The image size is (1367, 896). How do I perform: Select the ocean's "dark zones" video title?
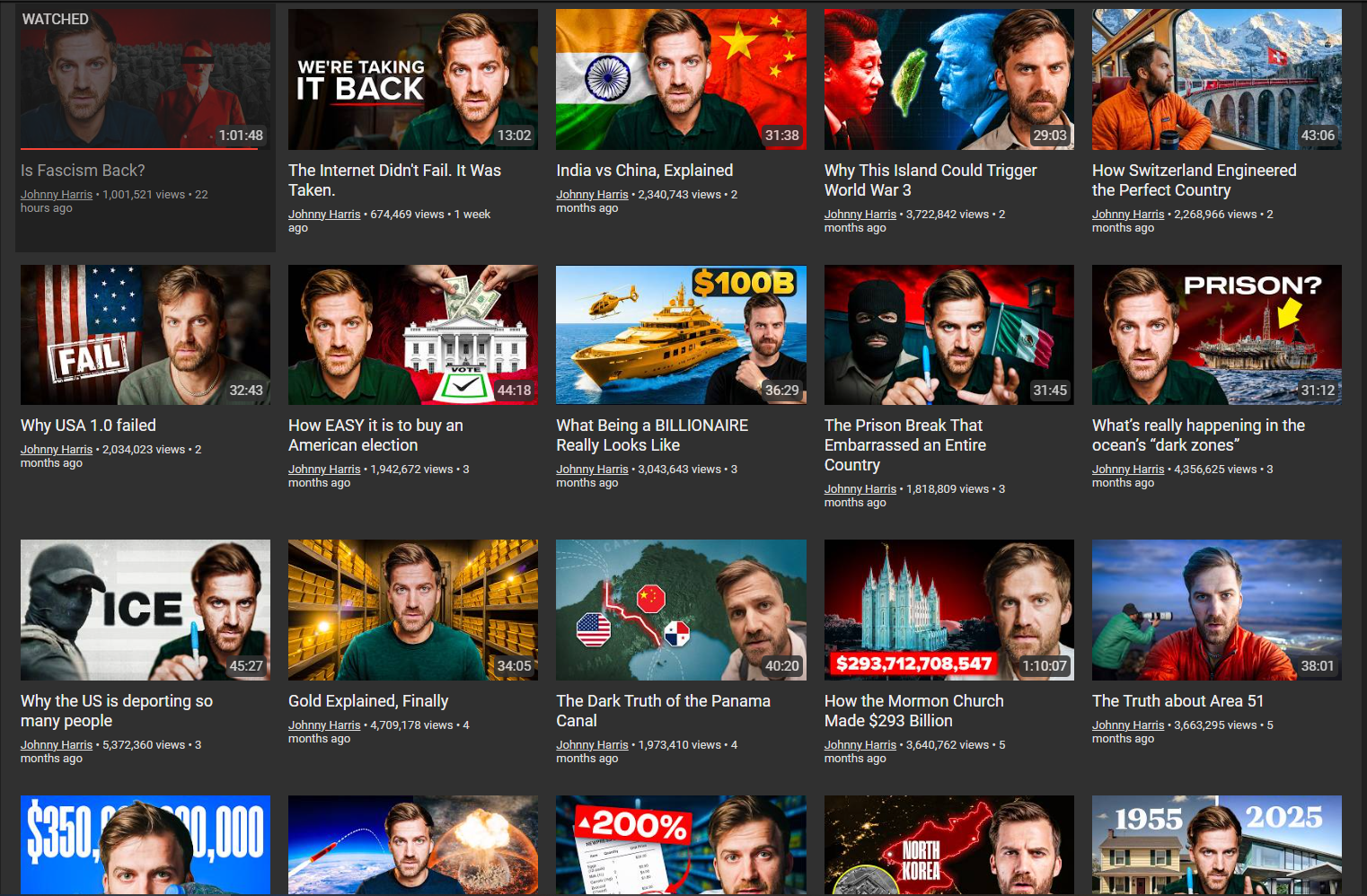[x=1199, y=435]
